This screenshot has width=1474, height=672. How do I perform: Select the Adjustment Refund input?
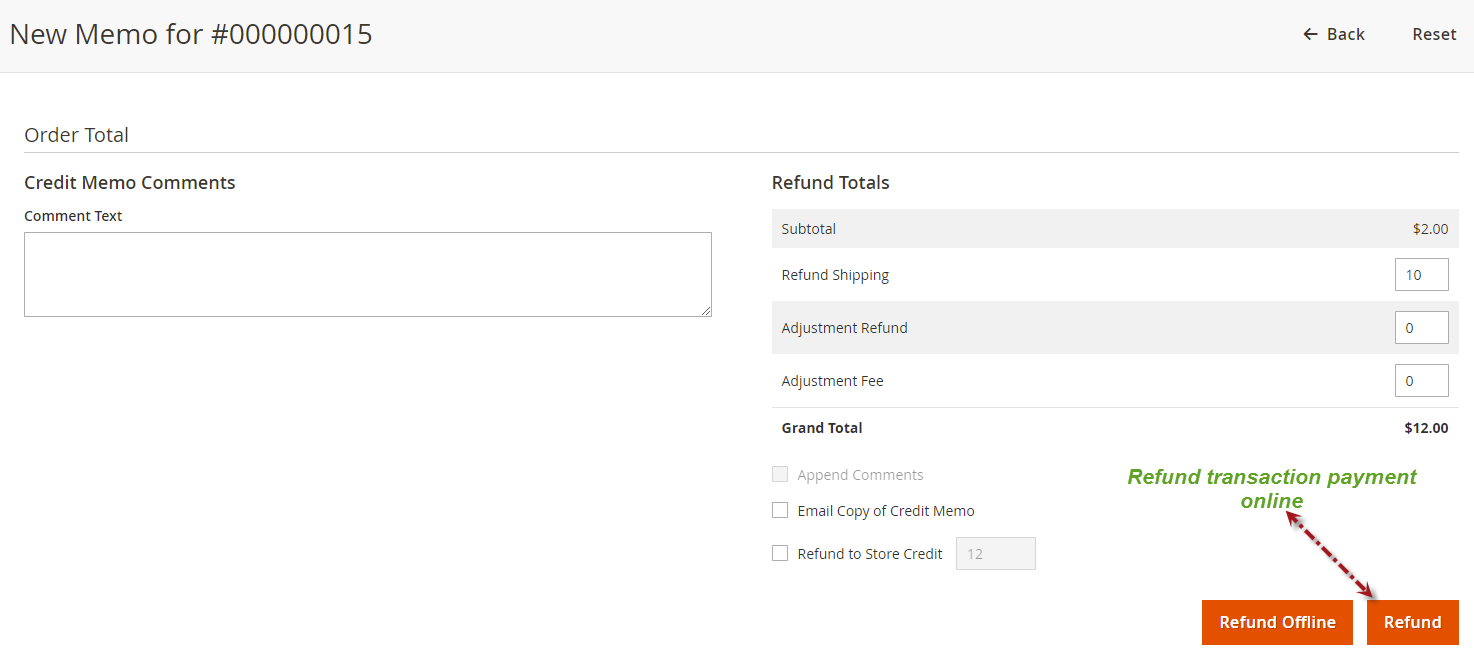click(1421, 328)
